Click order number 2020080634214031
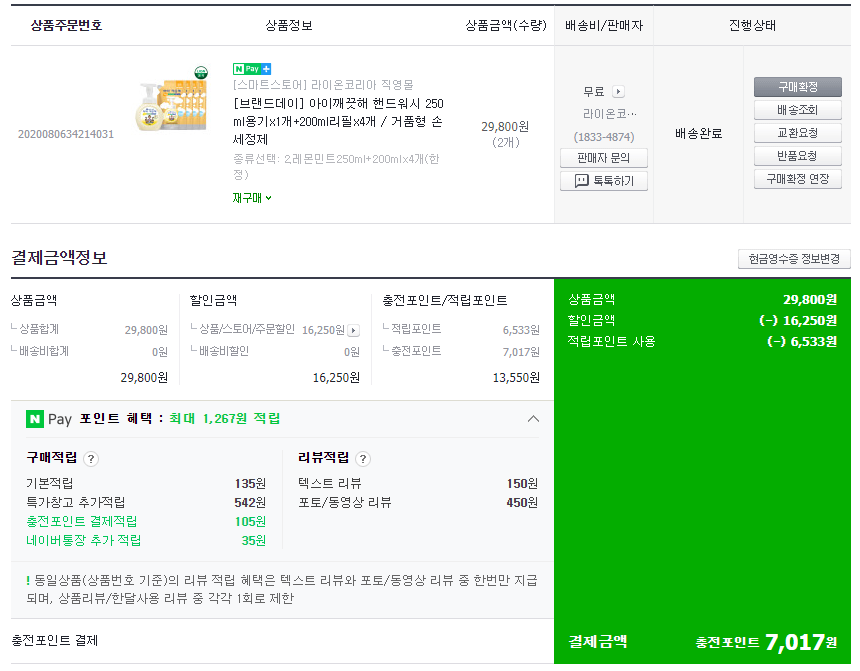This screenshot has height=671, width=860. click(66, 134)
